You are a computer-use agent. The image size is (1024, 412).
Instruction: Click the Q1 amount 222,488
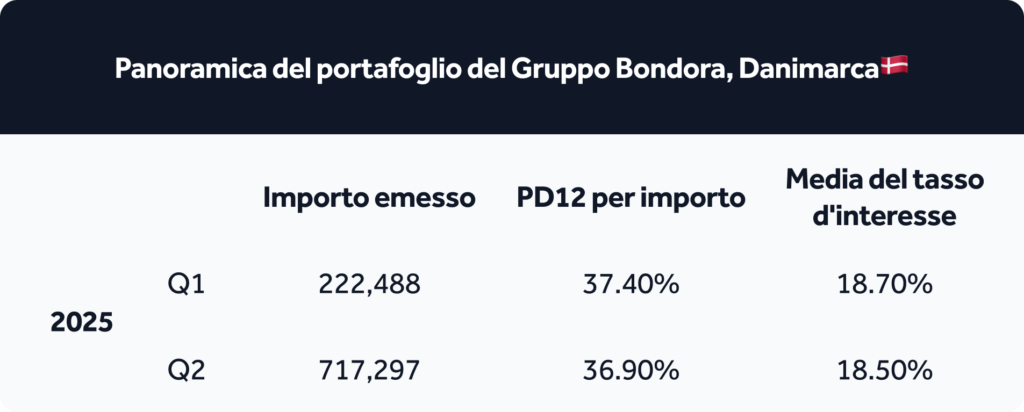point(370,285)
